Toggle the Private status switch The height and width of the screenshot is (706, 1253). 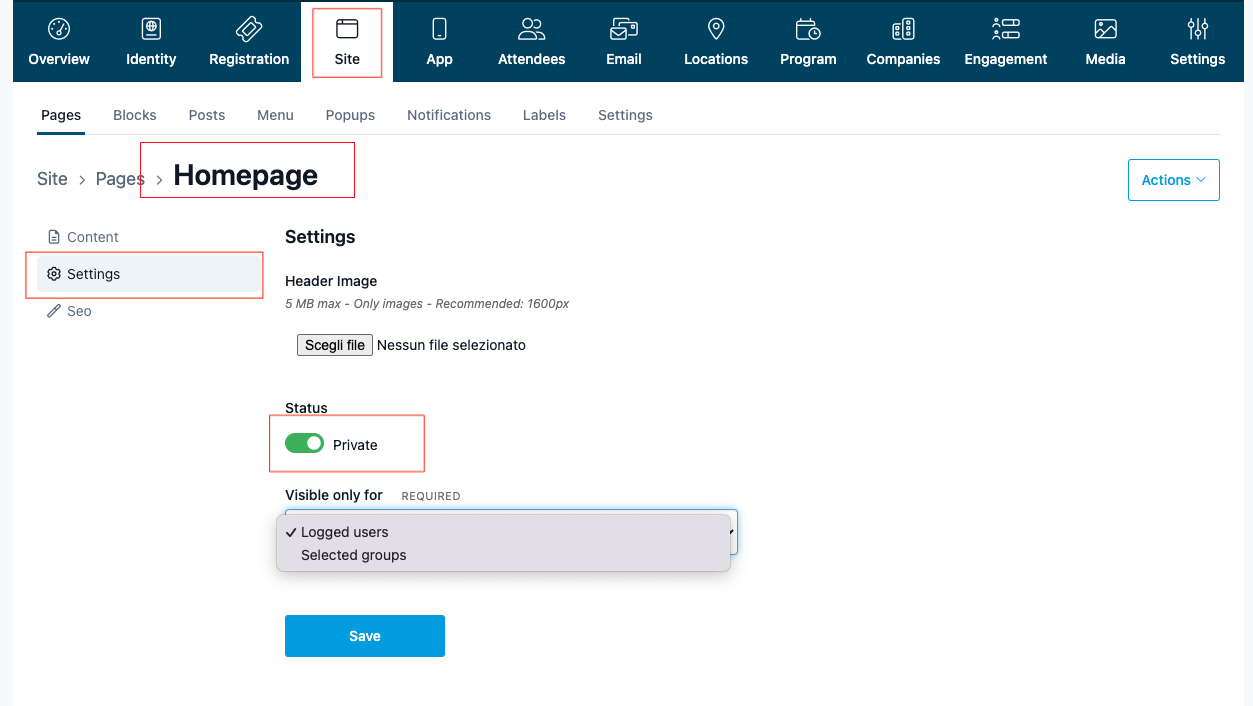[304, 443]
